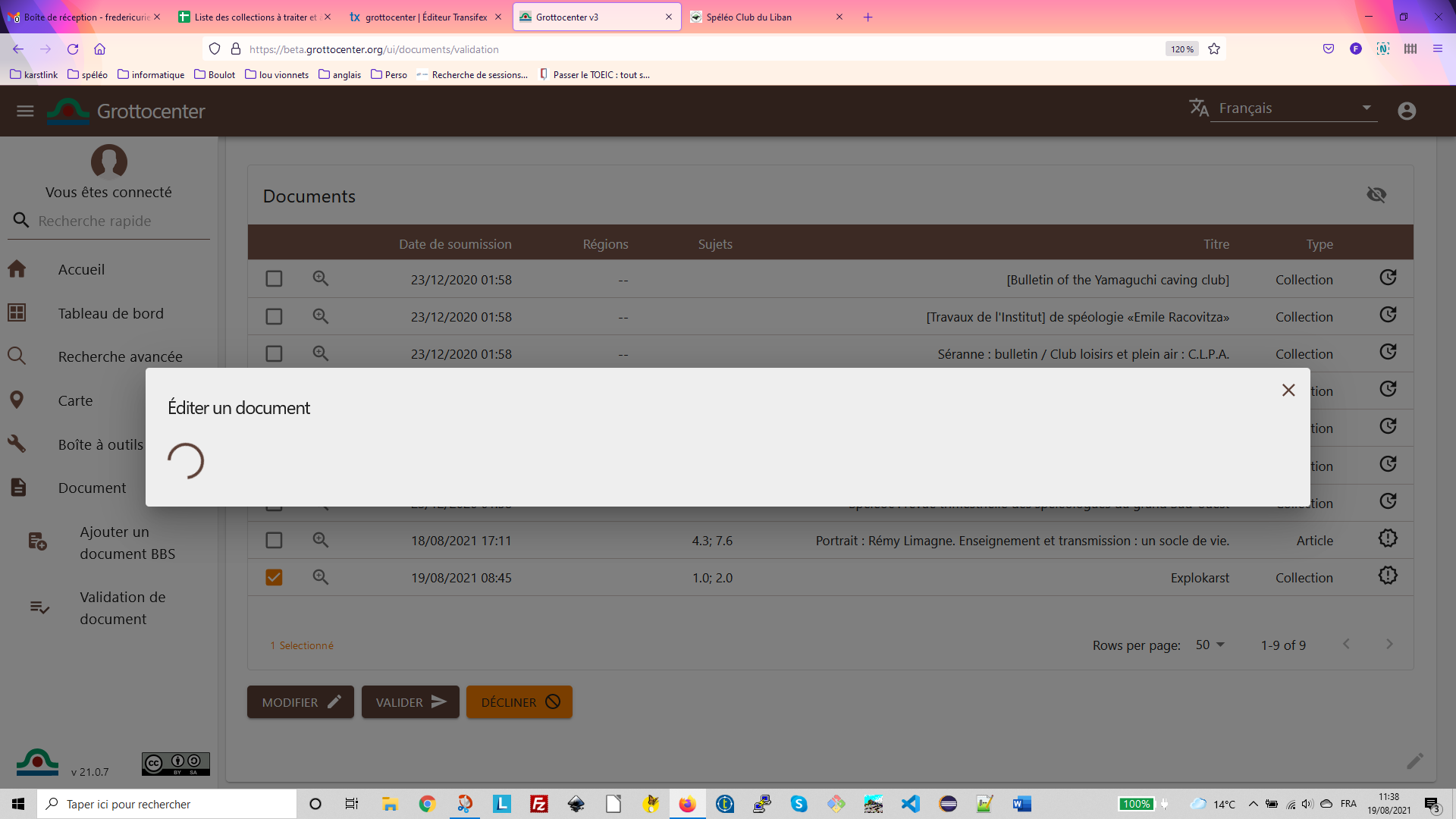
Task: Launch FileZilla from the taskbar
Action: pyautogui.click(x=539, y=804)
